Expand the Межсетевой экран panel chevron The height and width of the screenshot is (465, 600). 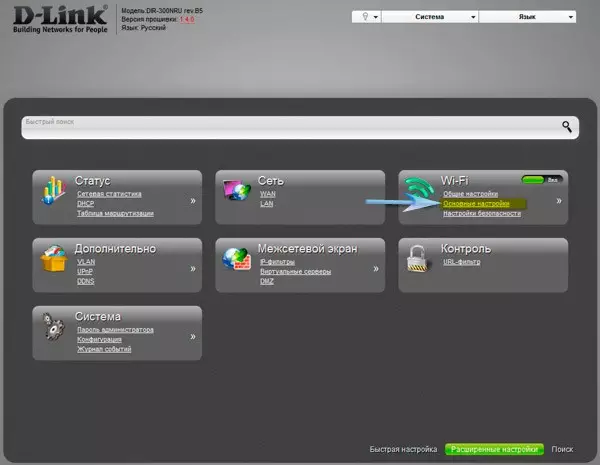pos(376,269)
